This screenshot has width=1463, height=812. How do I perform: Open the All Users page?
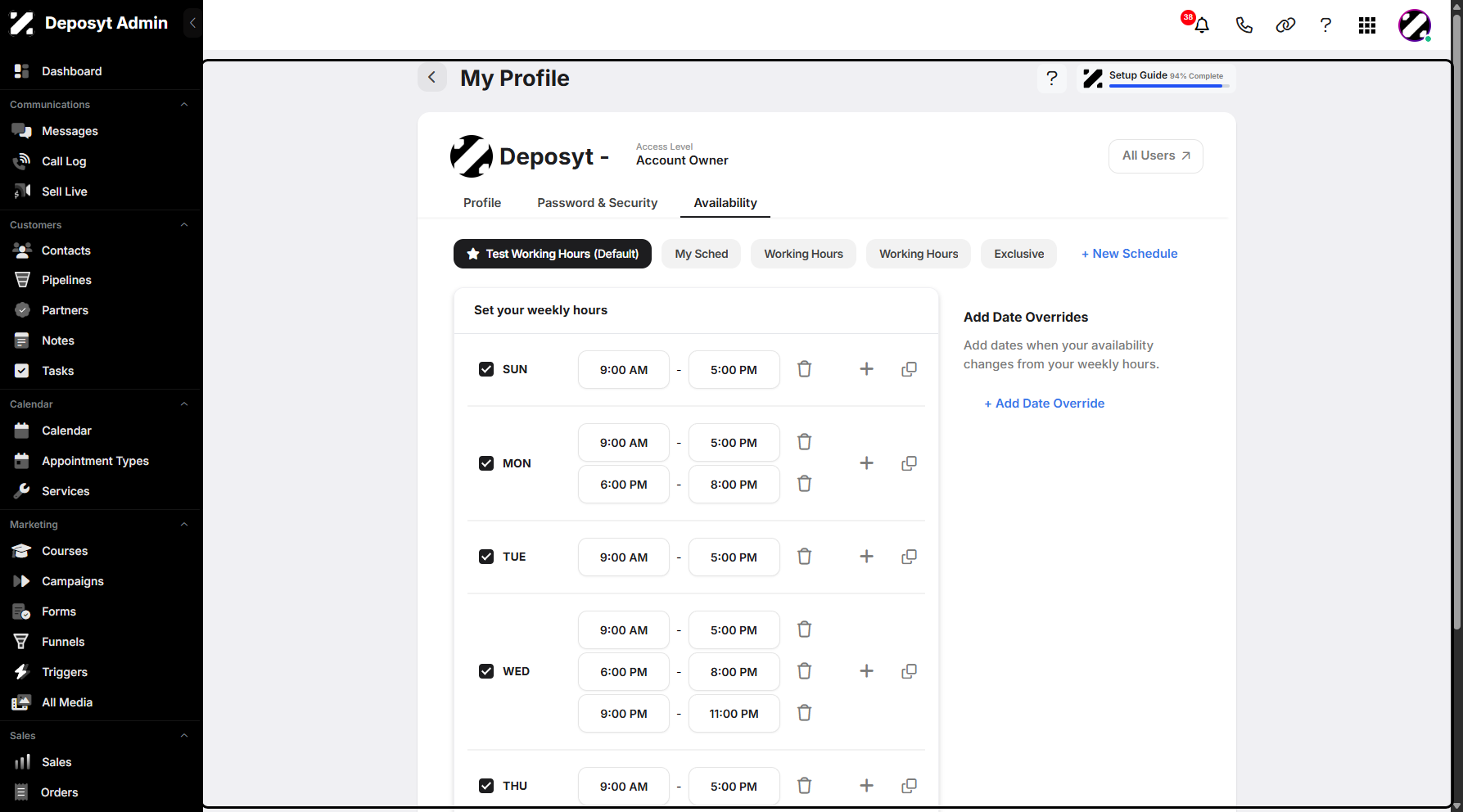[x=1156, y=156]
